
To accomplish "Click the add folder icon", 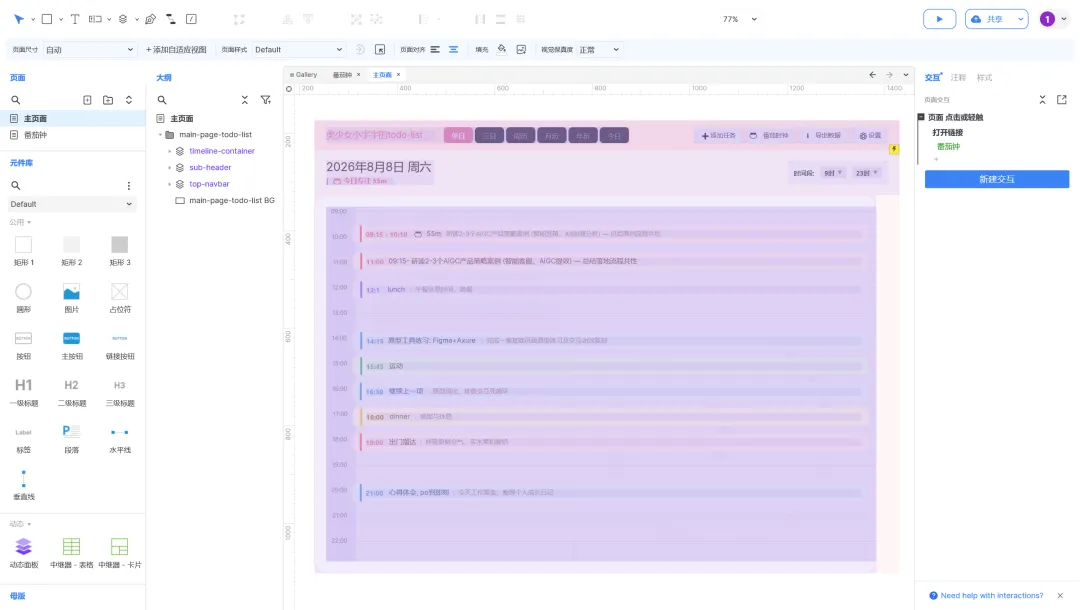I will (x=108, y=100).
